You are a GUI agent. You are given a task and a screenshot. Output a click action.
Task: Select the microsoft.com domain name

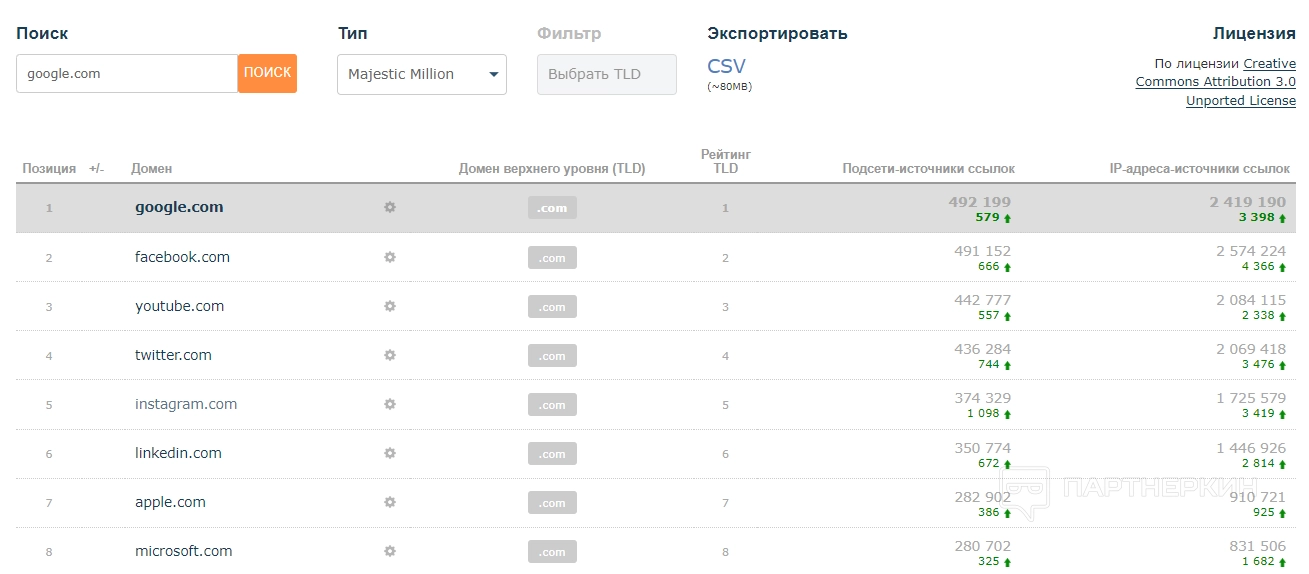click(183, 551)
